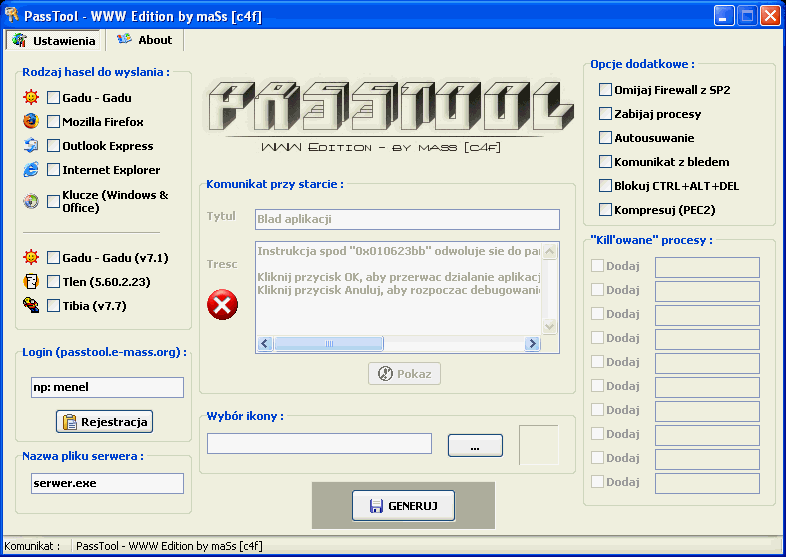This screenshot has height=557, width=786.
Task: Enable Kompresuj (PEC2) checkbox
Action: coord(605,210)
